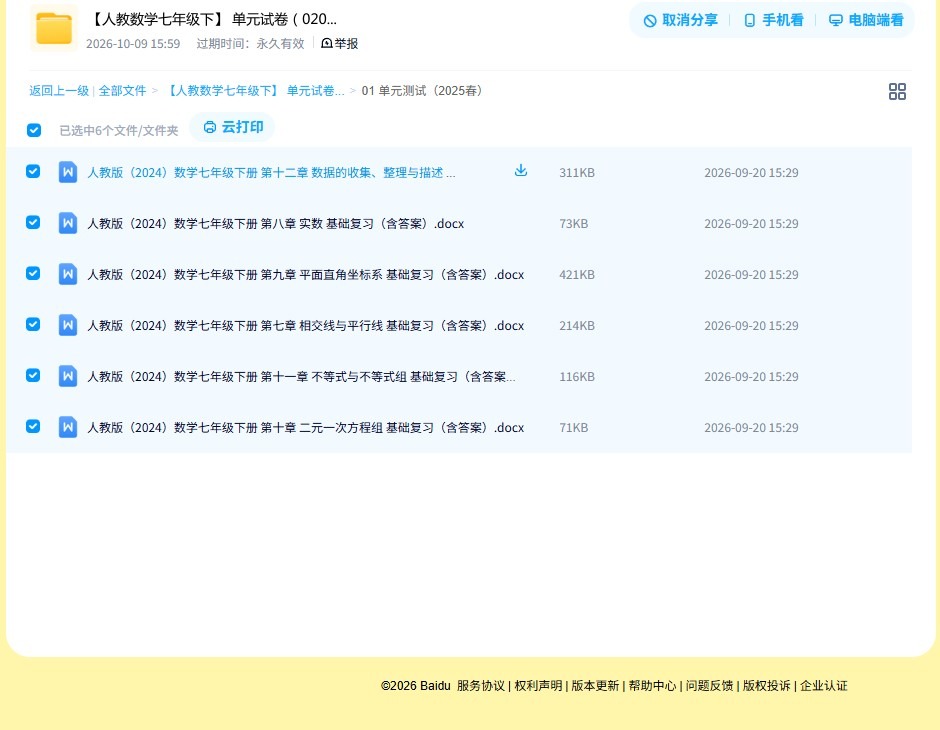The height and width of the screenshot is (730, 940).
Task: Click Word icon of 第八章 实数 file
Action: (x=68, y=223)
